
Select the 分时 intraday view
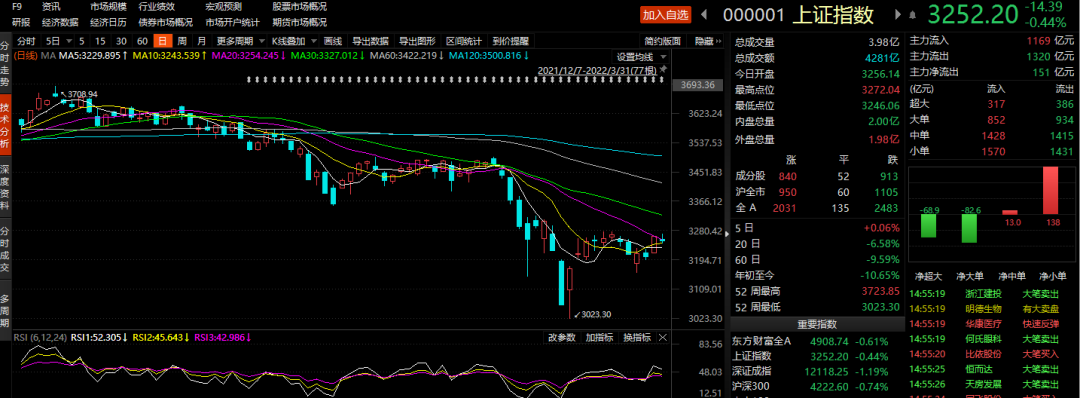click(x=26, y=41)
